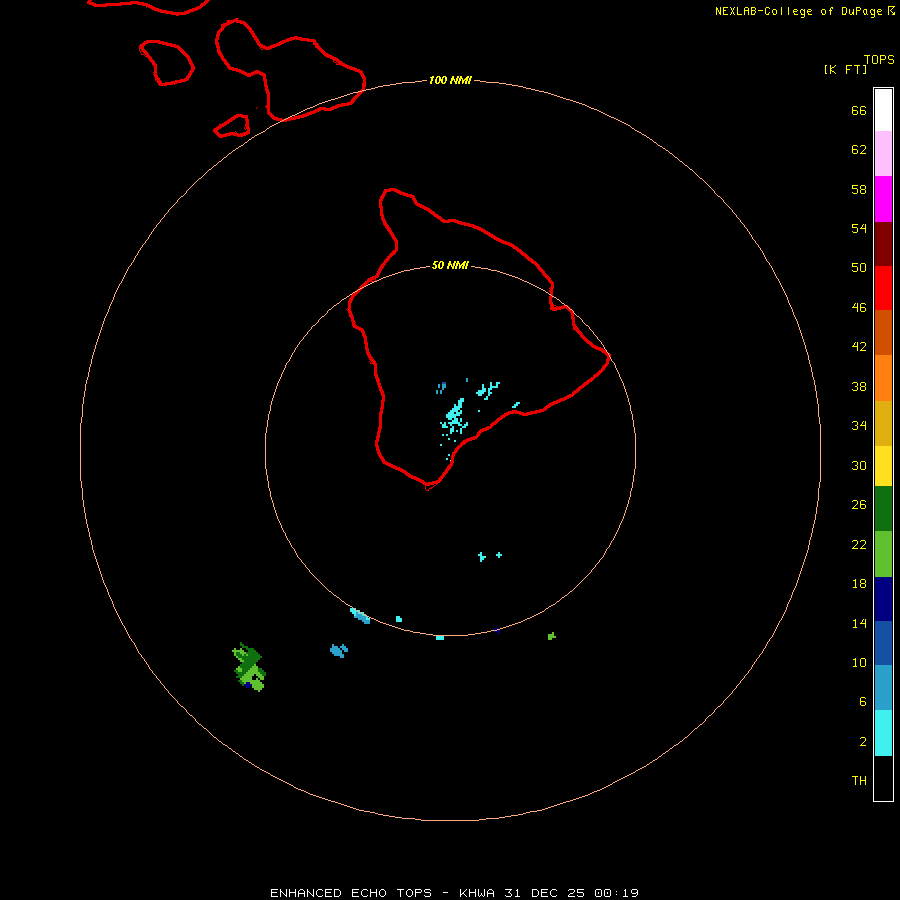Click the "100 NMI" range ring label
Image resolution: width=900 pixels, height=900 pixels.
[x=450, y=80]
